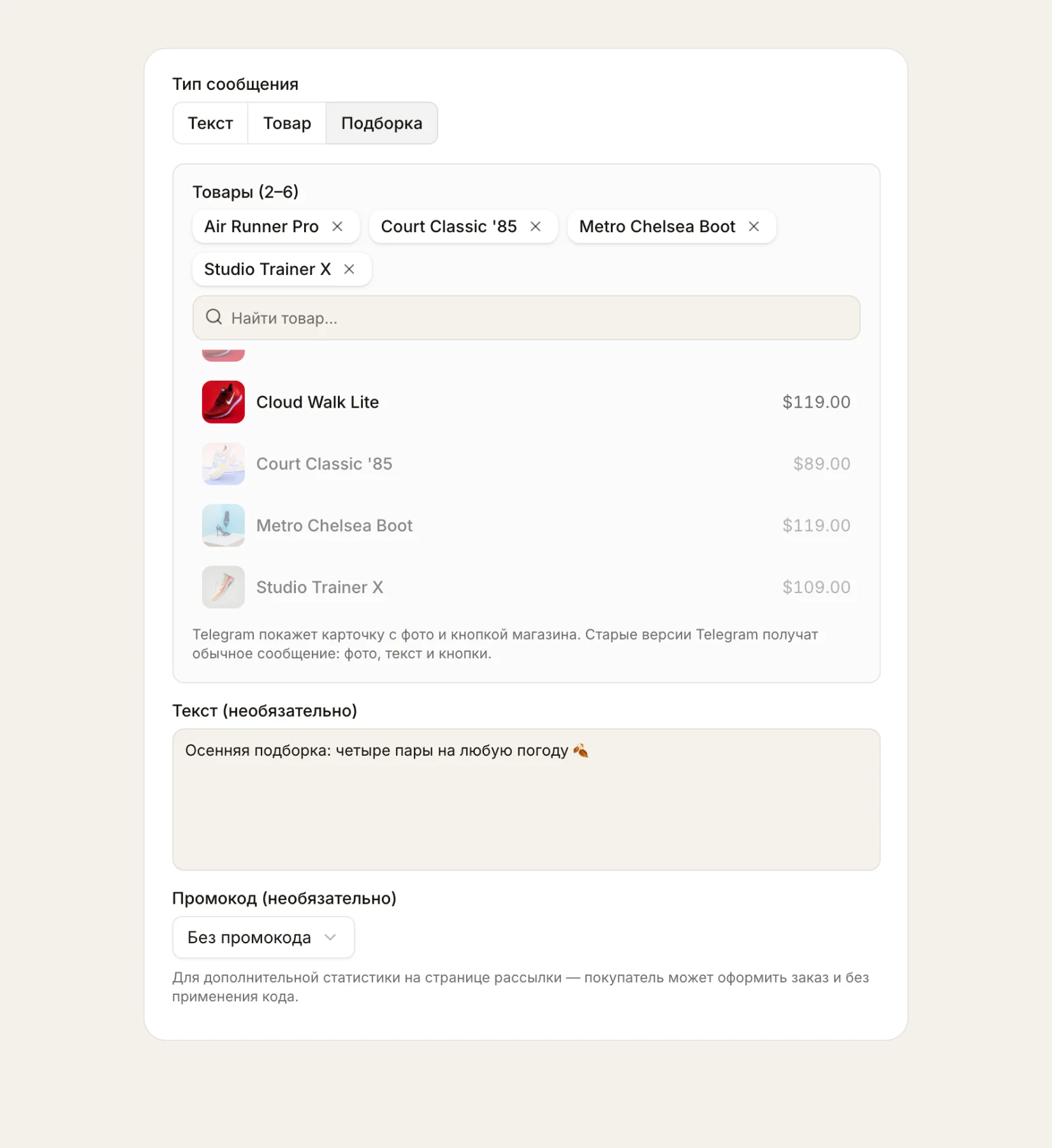Remove the Metro Chelsea Boot chip
This screenshot has height=1148, width=1052.
coord(754,226)
